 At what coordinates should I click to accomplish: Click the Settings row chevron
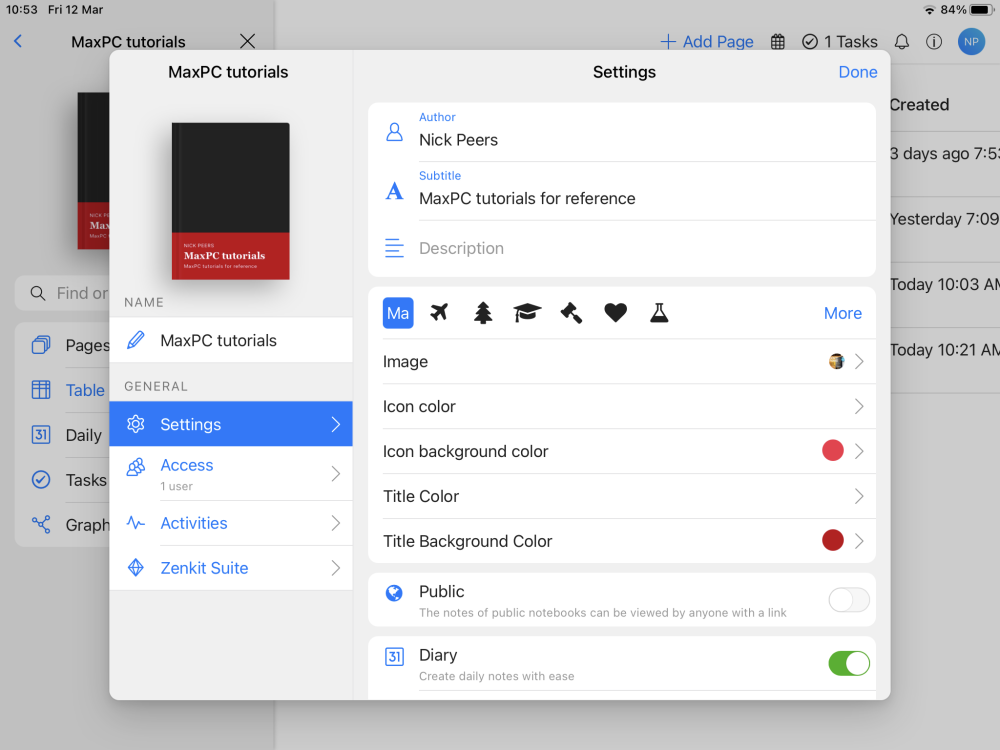[x=335, y=424]
